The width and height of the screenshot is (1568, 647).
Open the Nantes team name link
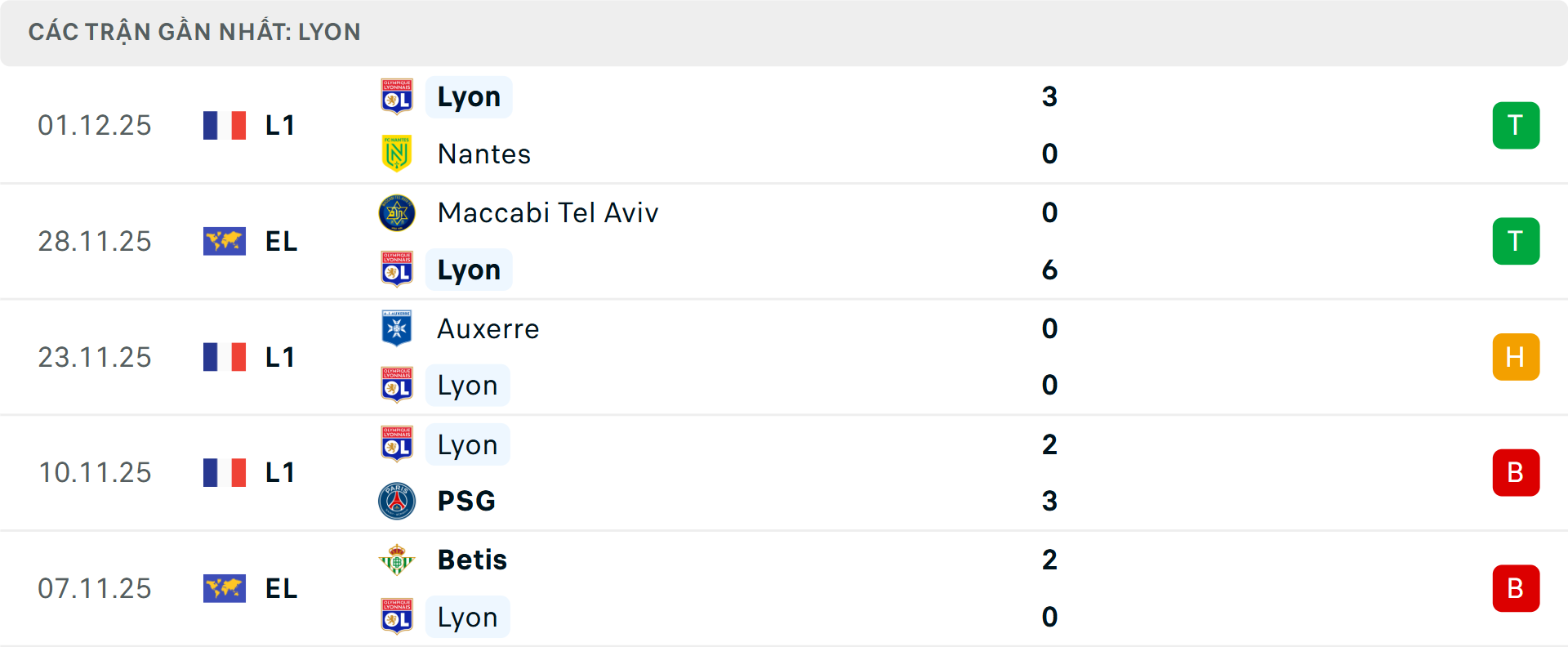(x=484, y=154)
